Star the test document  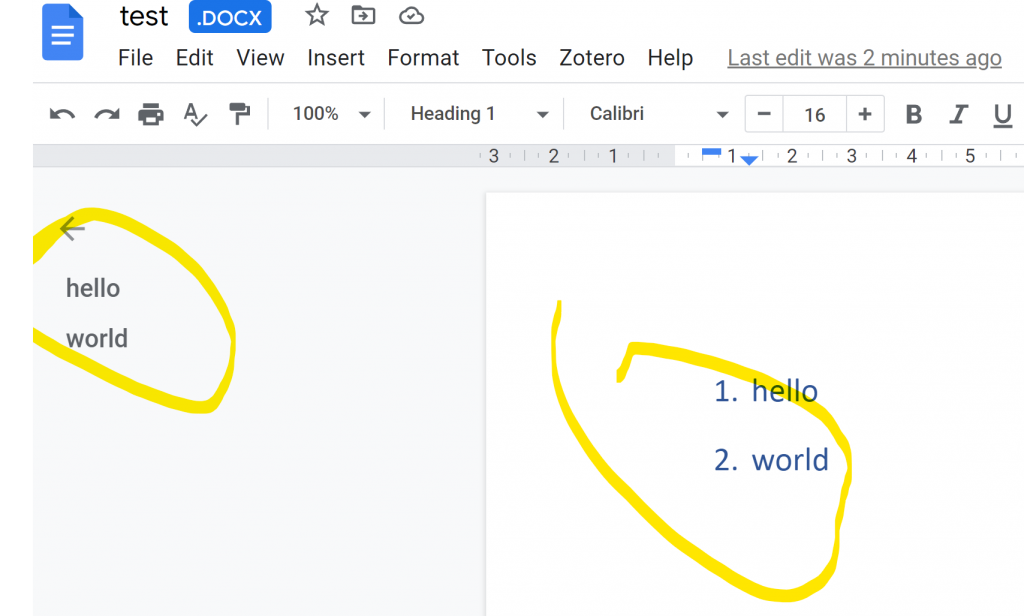coord(316,15)
